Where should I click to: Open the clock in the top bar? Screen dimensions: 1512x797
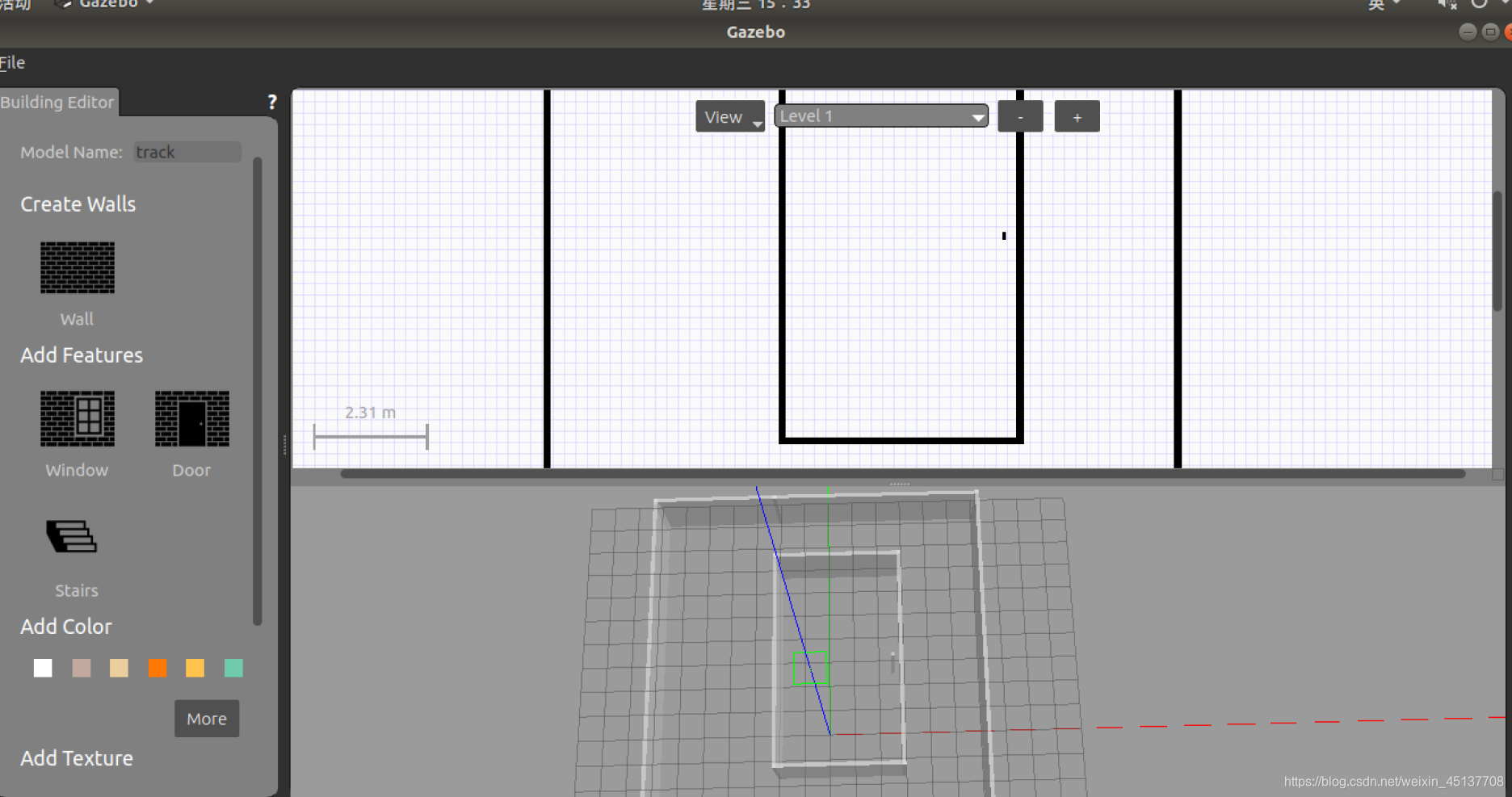[x=755, y=4]
